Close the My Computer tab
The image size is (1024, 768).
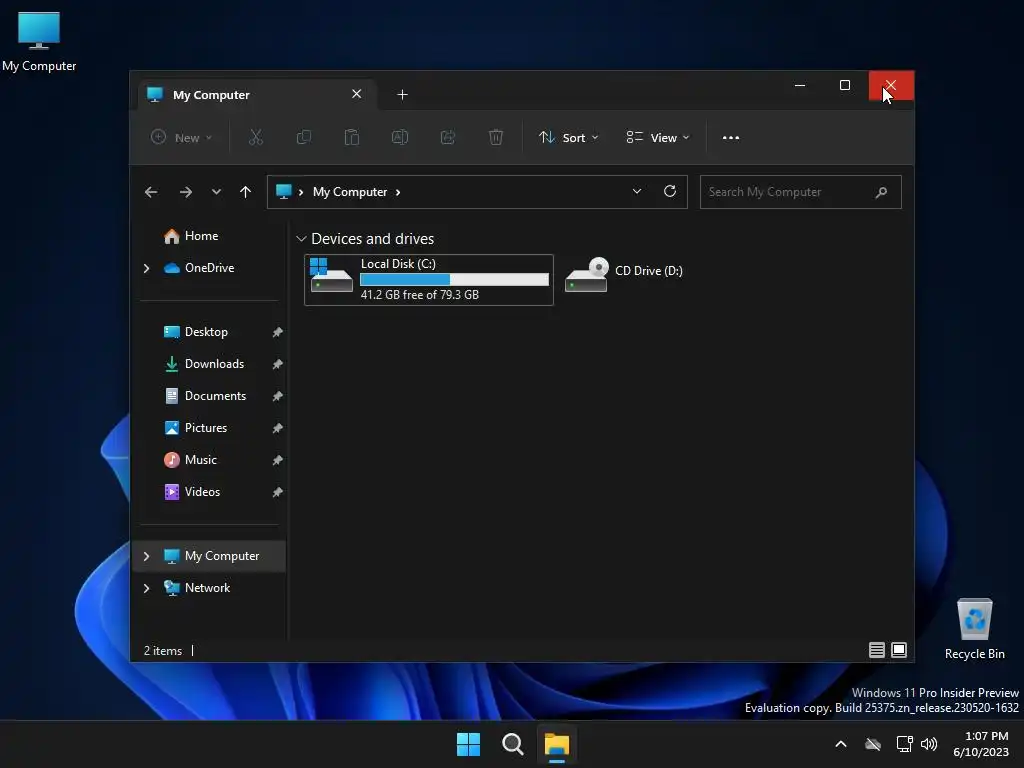pos(357,94)
